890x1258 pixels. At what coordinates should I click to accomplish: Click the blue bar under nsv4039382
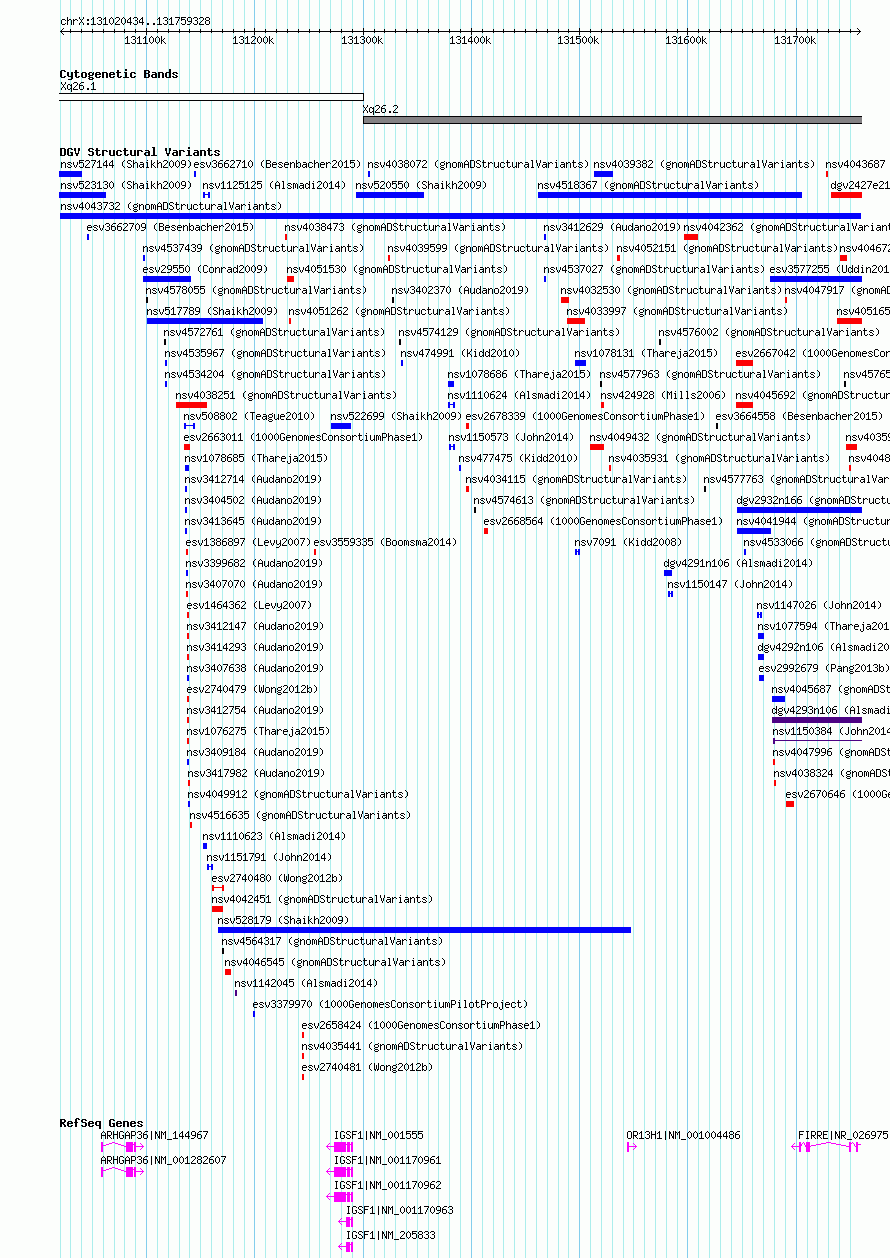[603, 174]
